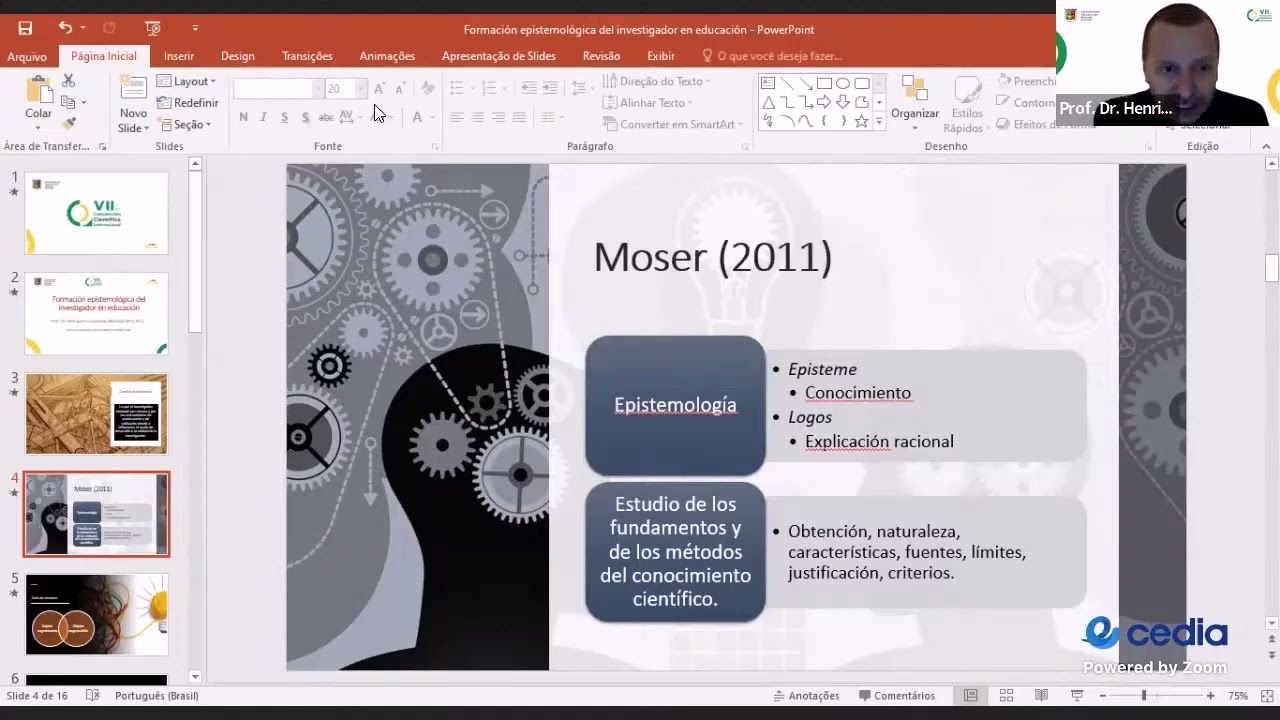Image resolution: width=1280 pixels, height=720 pixels.
Task: Click the numbered list icon
Action: 489,88
